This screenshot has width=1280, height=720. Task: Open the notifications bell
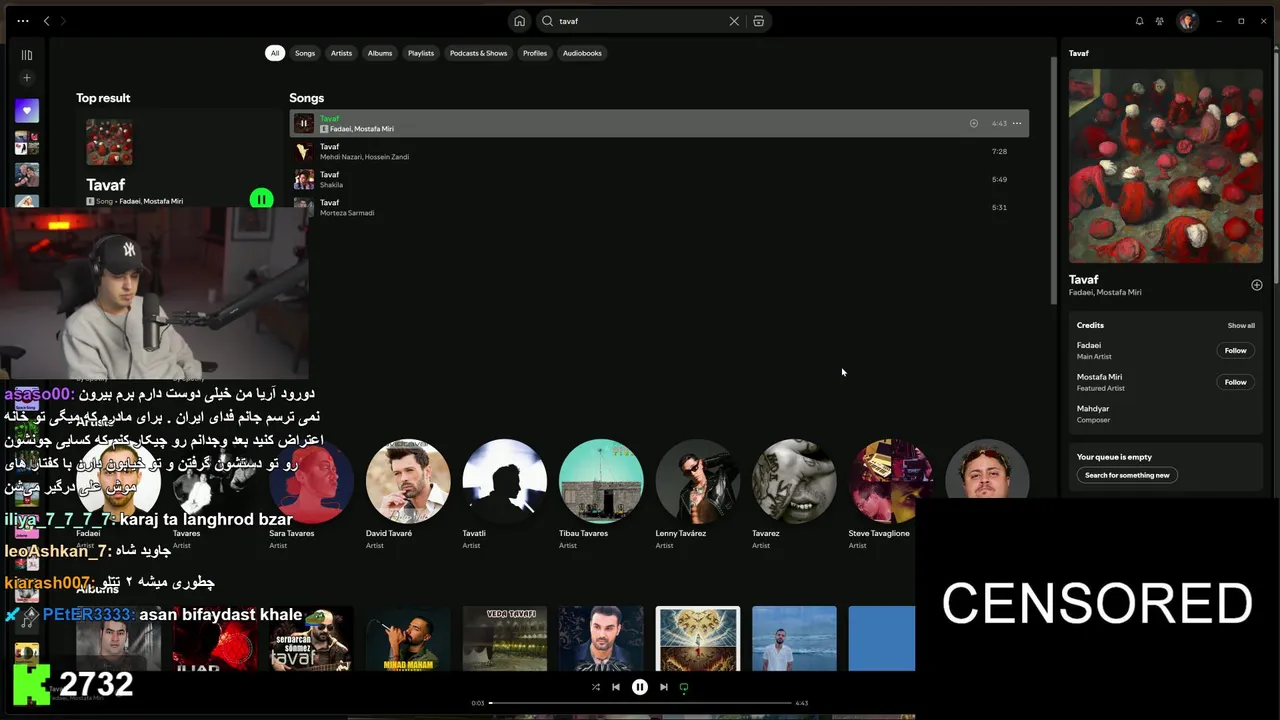point(1139,21)
